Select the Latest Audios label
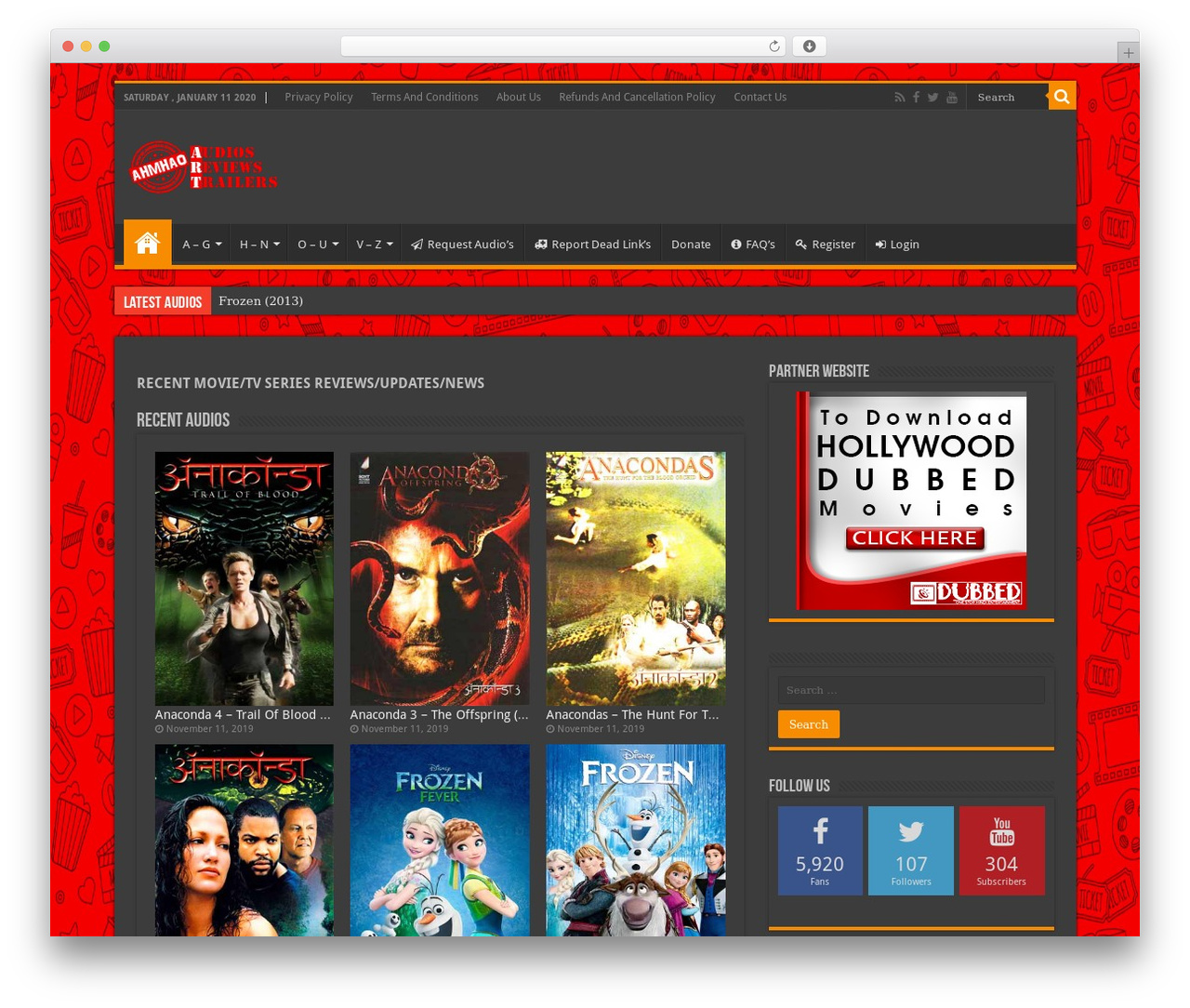Viewport: 1190px width, 1008px height. click(x=163, y=301)
